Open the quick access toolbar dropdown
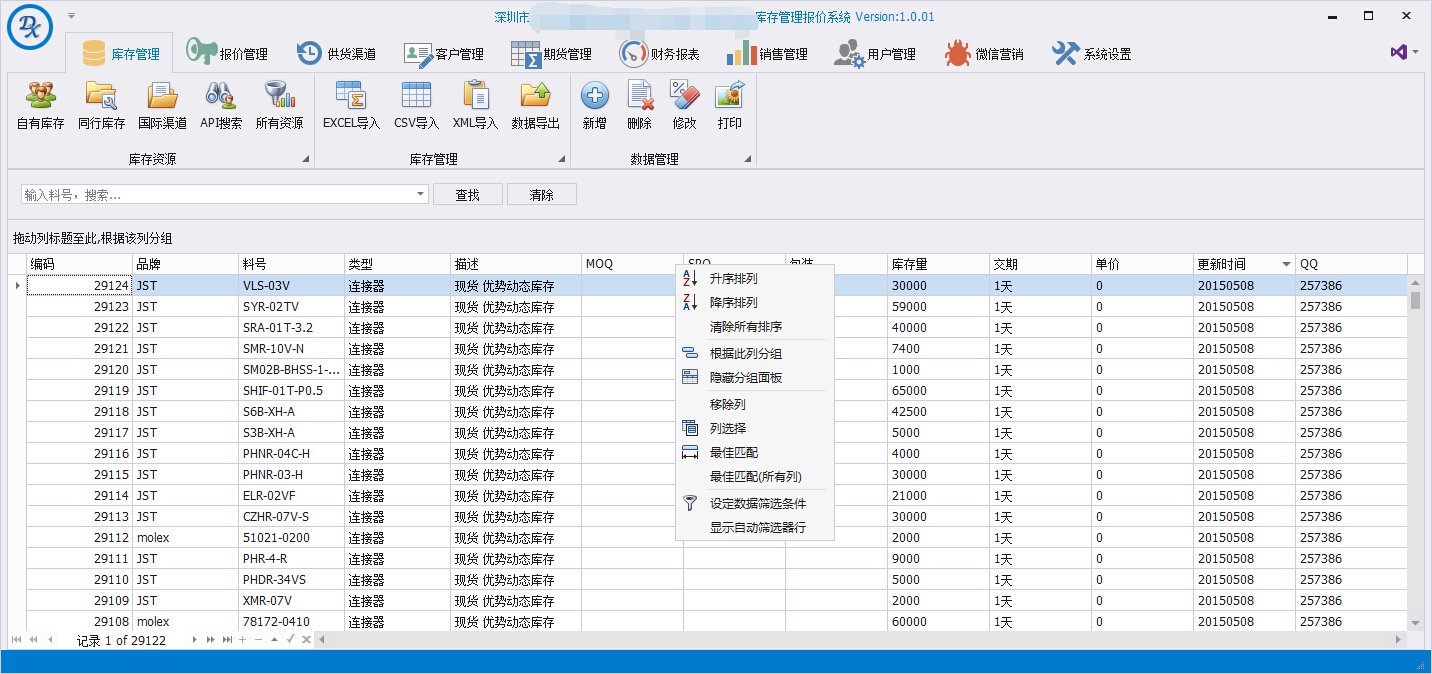Image resolution: width=1432 pixels, height=674 pixels. (71, 16)
